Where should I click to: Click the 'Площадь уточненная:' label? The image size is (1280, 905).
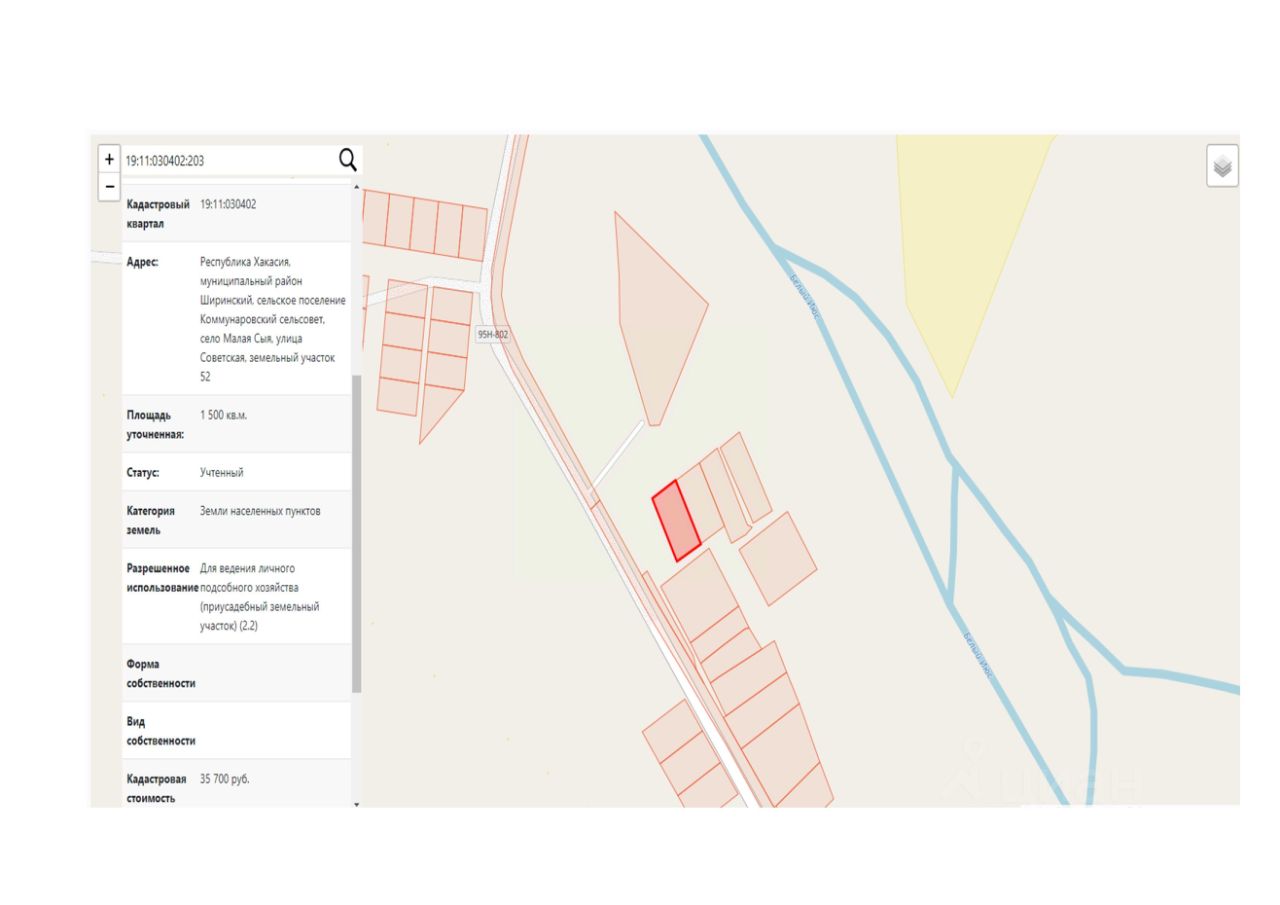(156, 424)
